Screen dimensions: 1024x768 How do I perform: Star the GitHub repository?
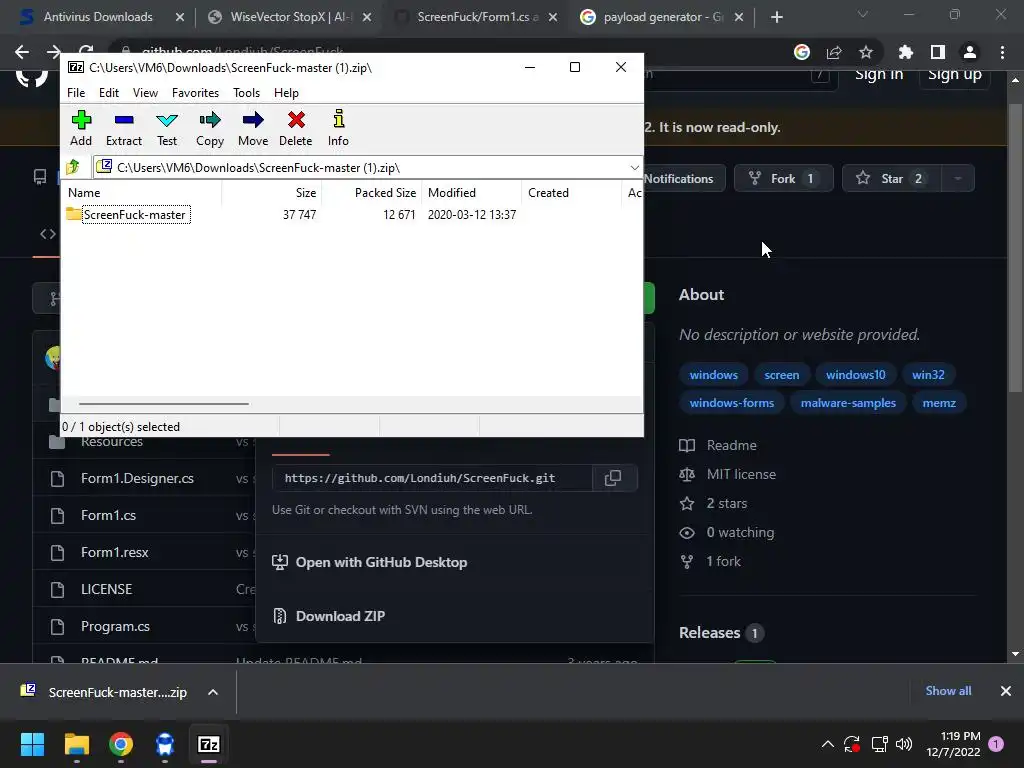(891, 178)
